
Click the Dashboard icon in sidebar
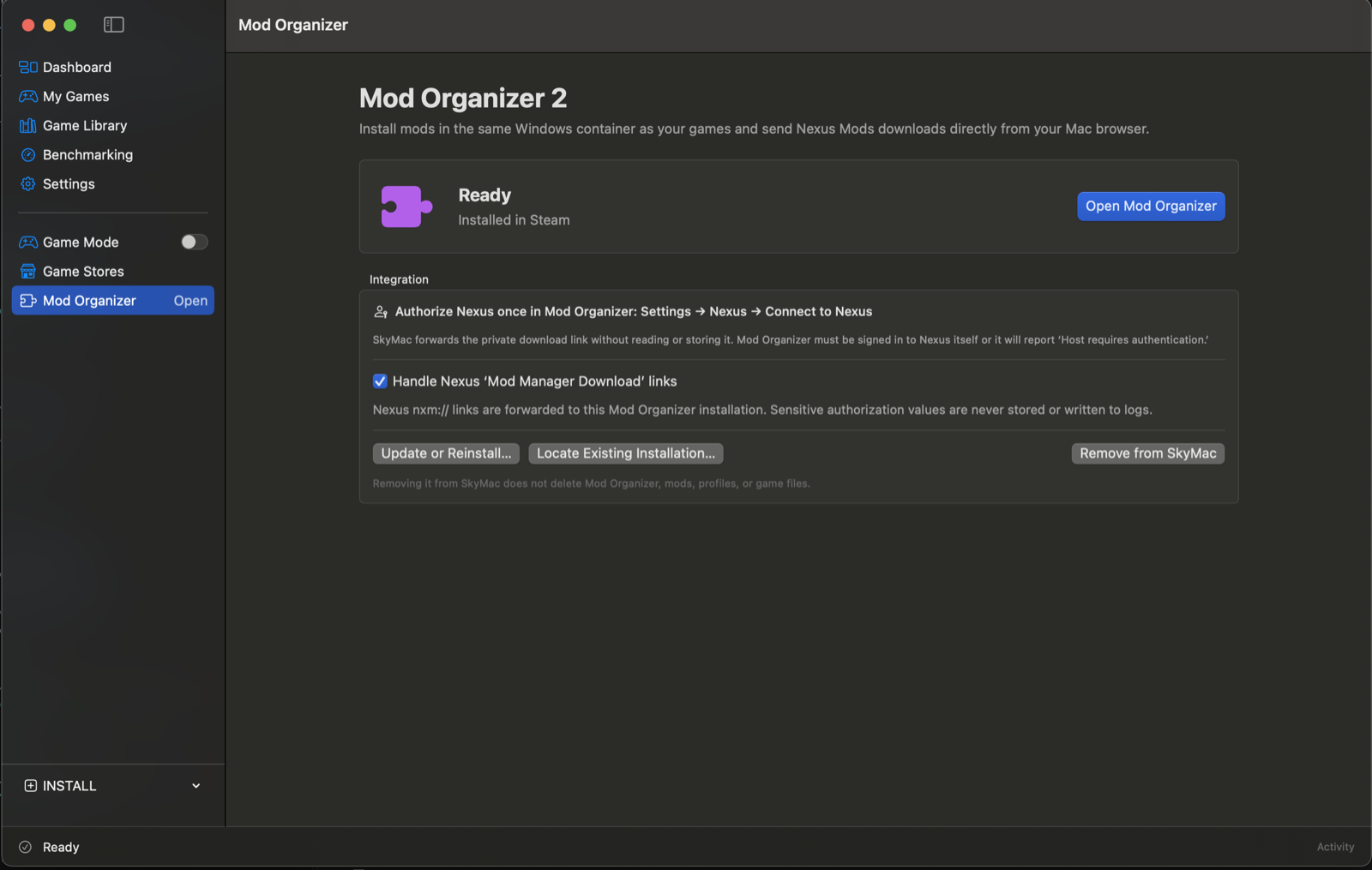click(28, 67)
